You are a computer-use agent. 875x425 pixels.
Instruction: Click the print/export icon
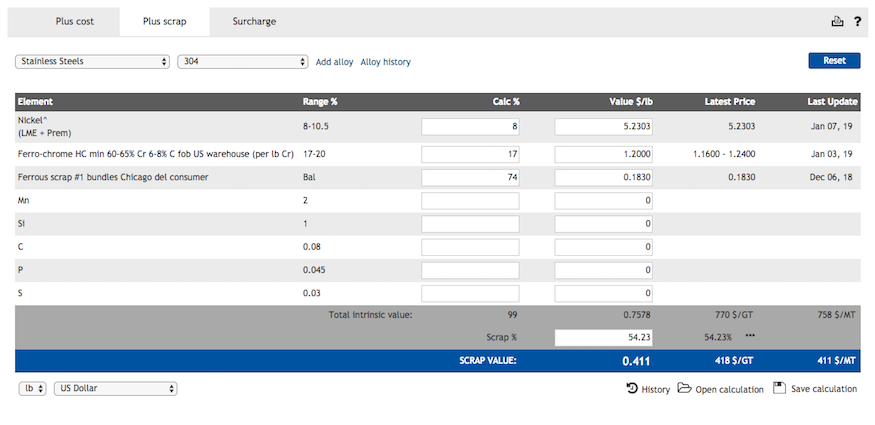(838, 21)
